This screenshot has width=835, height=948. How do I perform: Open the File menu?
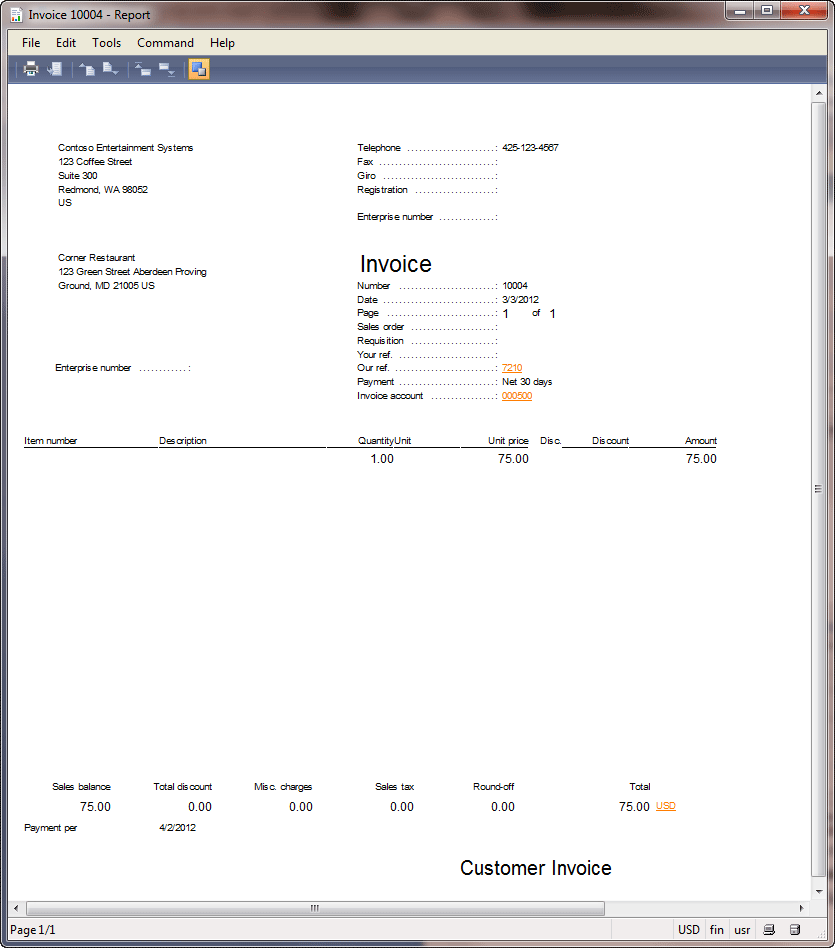click(x=31, y=43)
